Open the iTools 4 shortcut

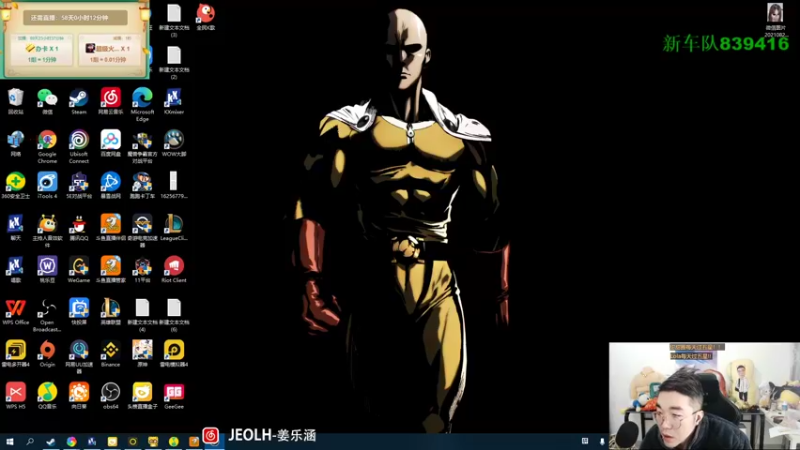pyautogui.click(x=47, y=183)
